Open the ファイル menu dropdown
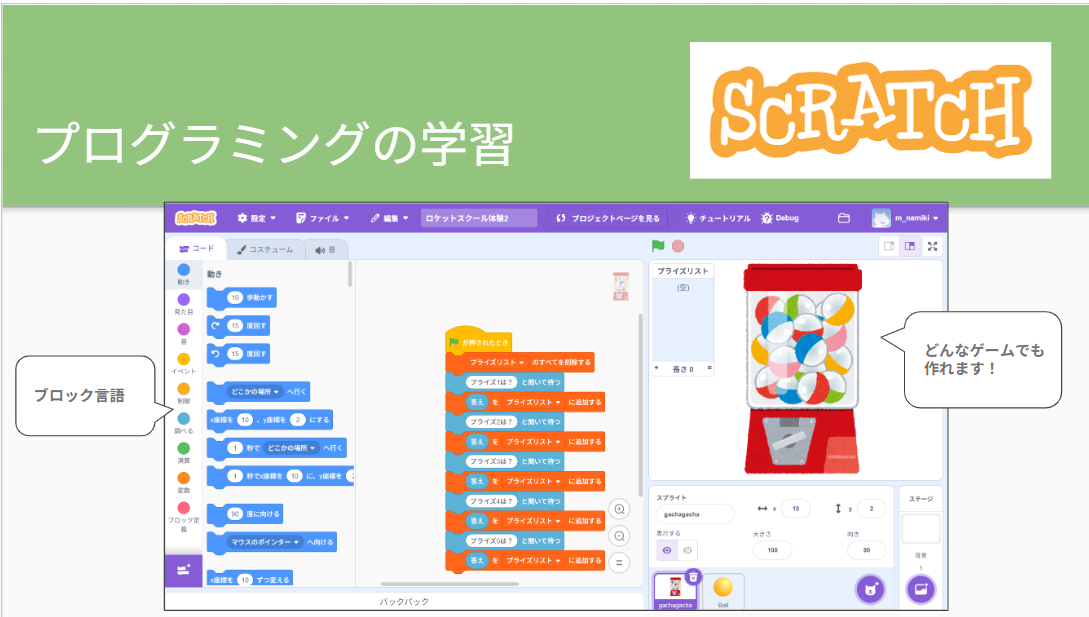 [x=322, y=218]
